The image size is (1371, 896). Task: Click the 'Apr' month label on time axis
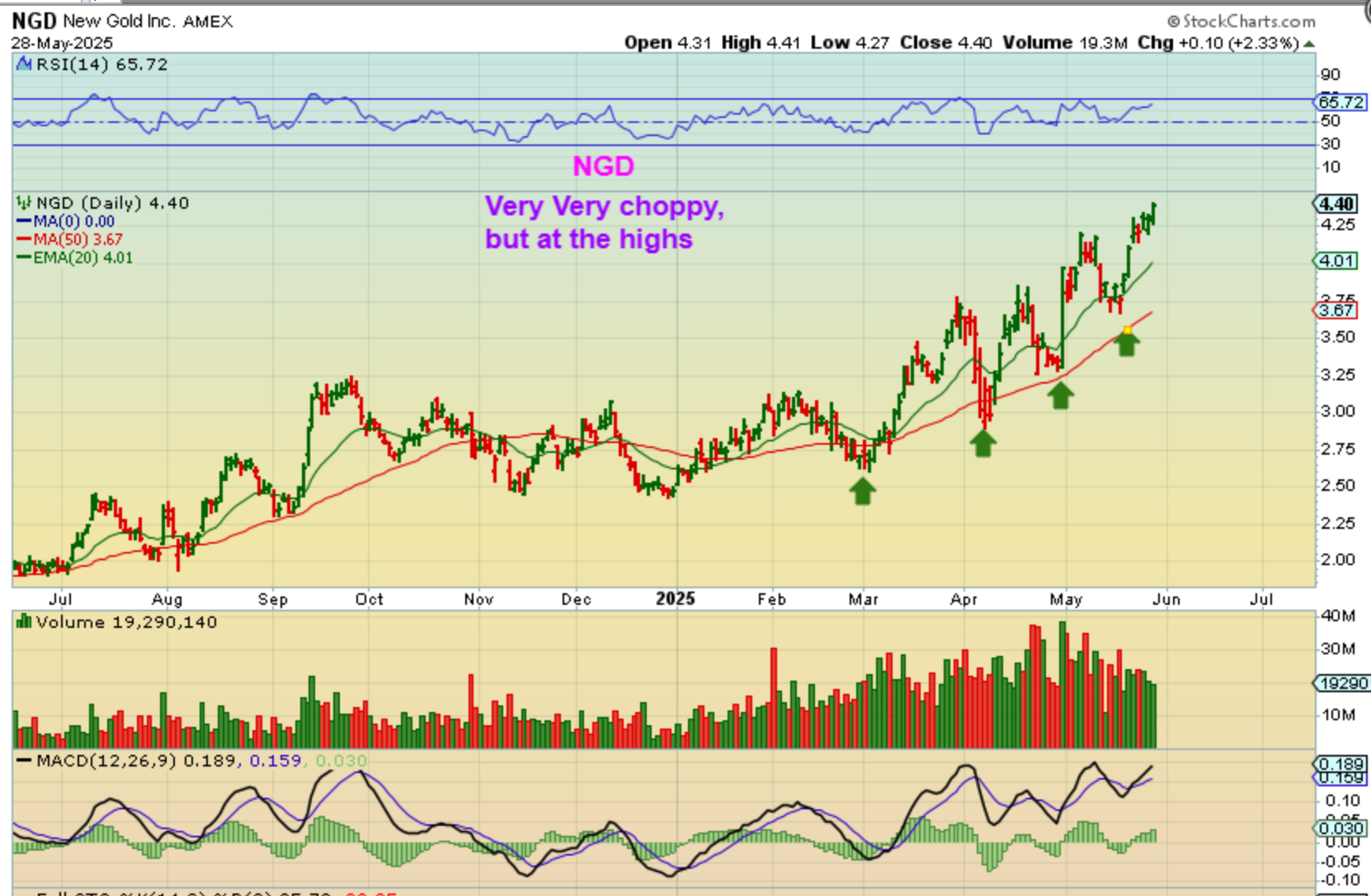pos(963,599)
